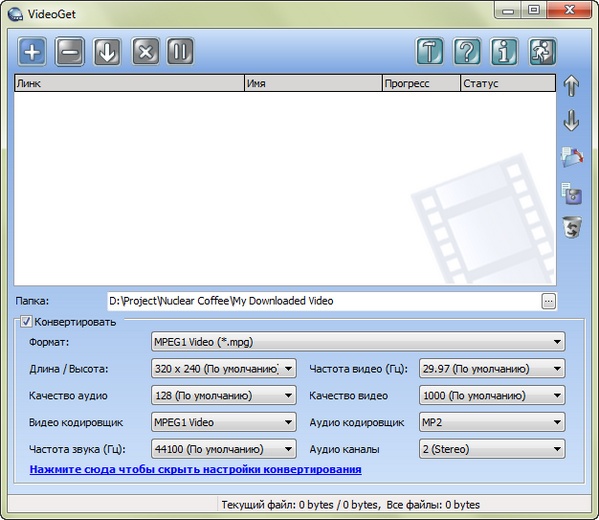Screen dimensions: 599x520
Task: Move item down with the side down arrow
Action: click(x=571, y=121)
